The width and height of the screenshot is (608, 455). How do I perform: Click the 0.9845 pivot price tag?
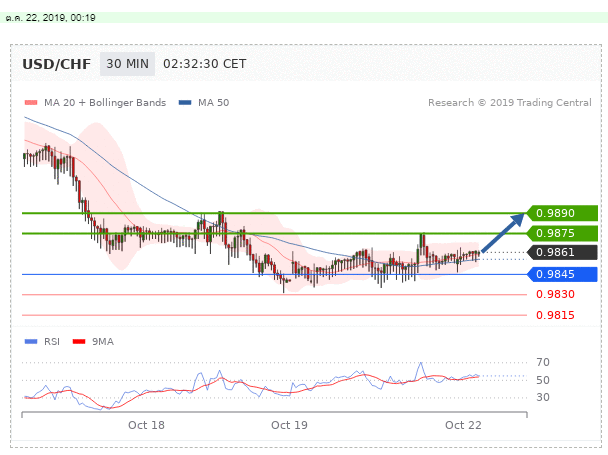[562, 274]
